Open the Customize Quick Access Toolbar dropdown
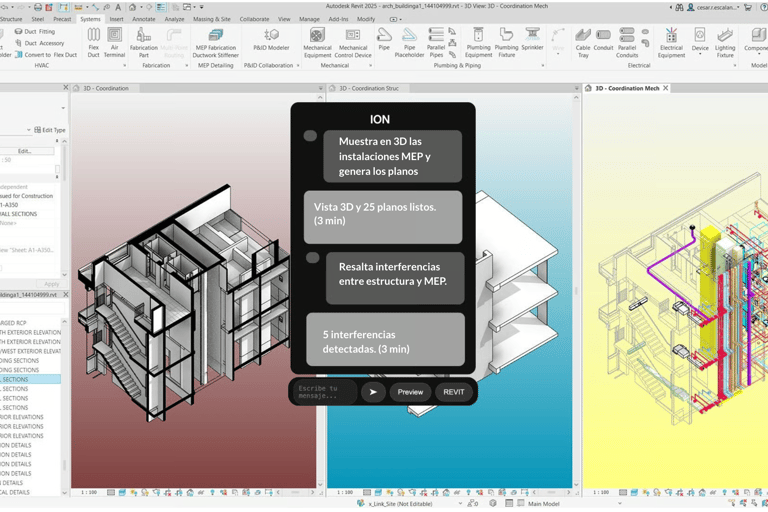This screenshot has width=768, height=512. point(201,7)
